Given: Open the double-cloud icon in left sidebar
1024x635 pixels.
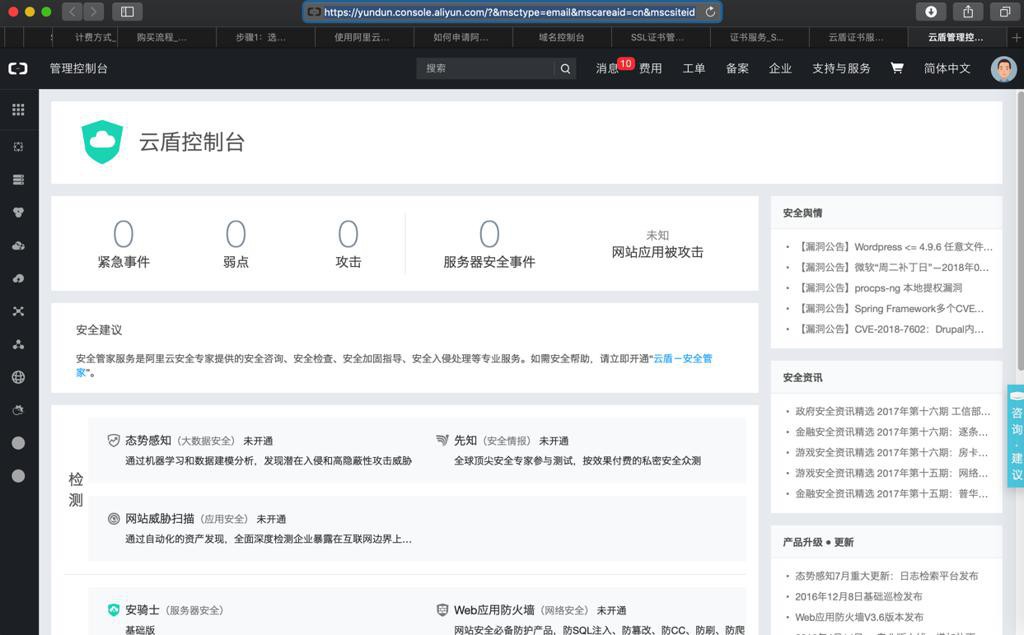Looking at the screenshot, I should pyautogui.click(x=18, y=246).
